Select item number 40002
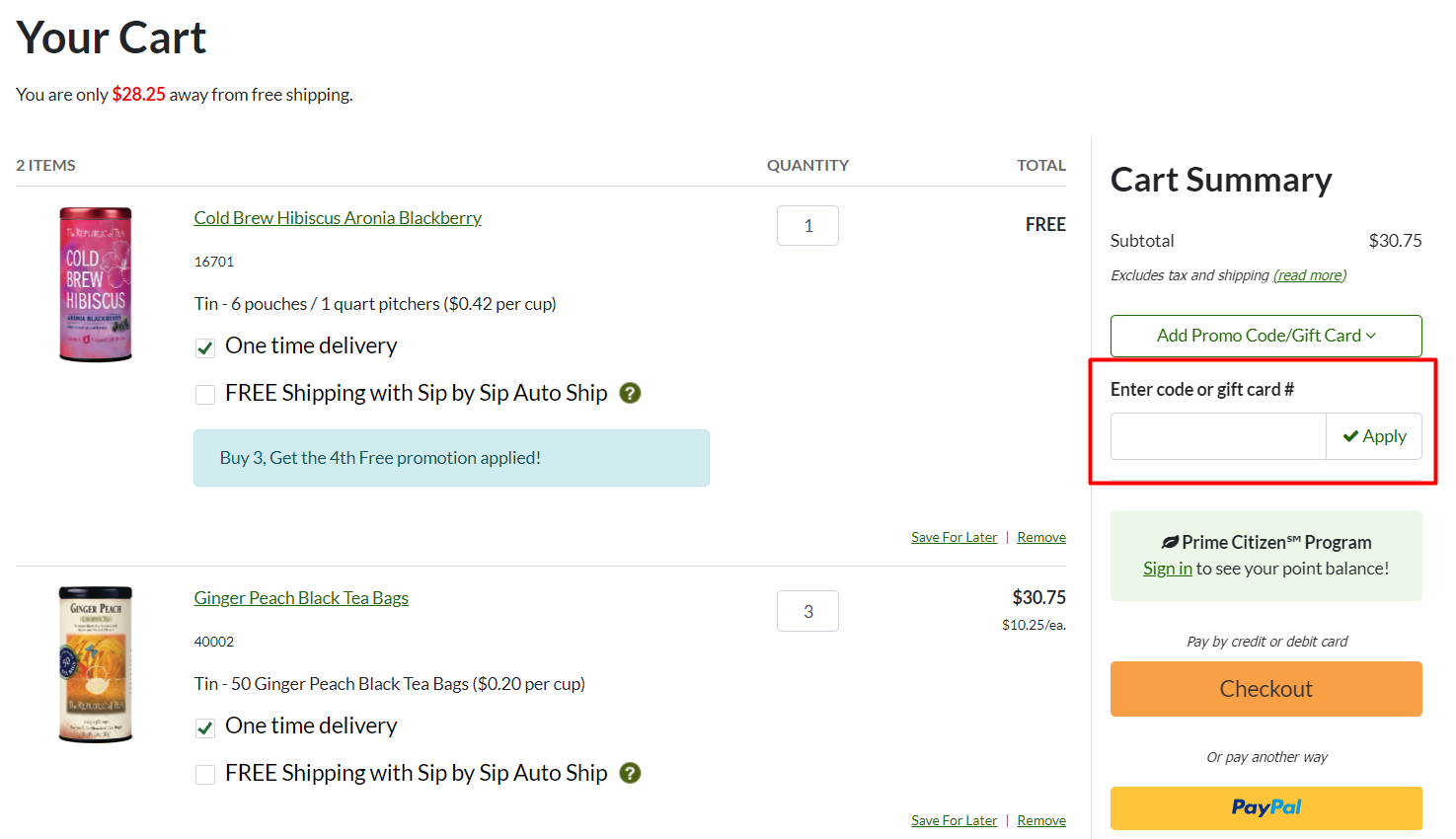This screenshot has height=839, width=1456. 214,642
